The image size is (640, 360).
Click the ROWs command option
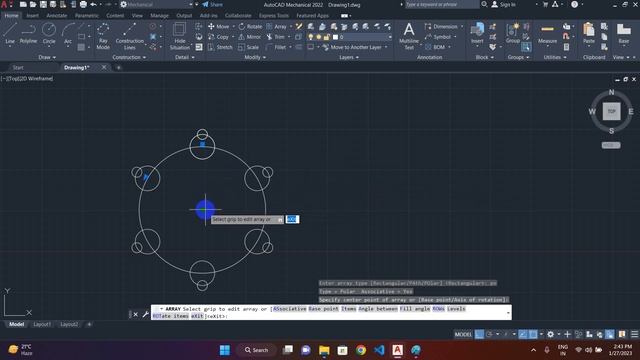tap(438, 309)
